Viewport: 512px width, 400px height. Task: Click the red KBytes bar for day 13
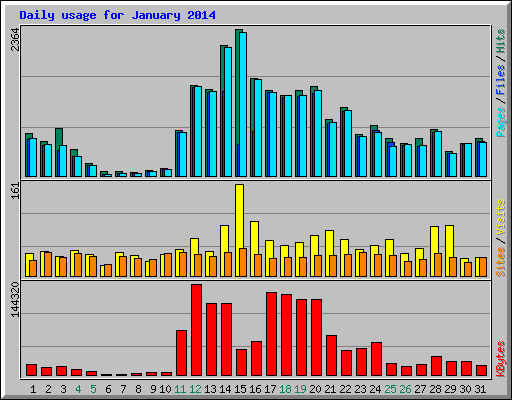[211, 340]
